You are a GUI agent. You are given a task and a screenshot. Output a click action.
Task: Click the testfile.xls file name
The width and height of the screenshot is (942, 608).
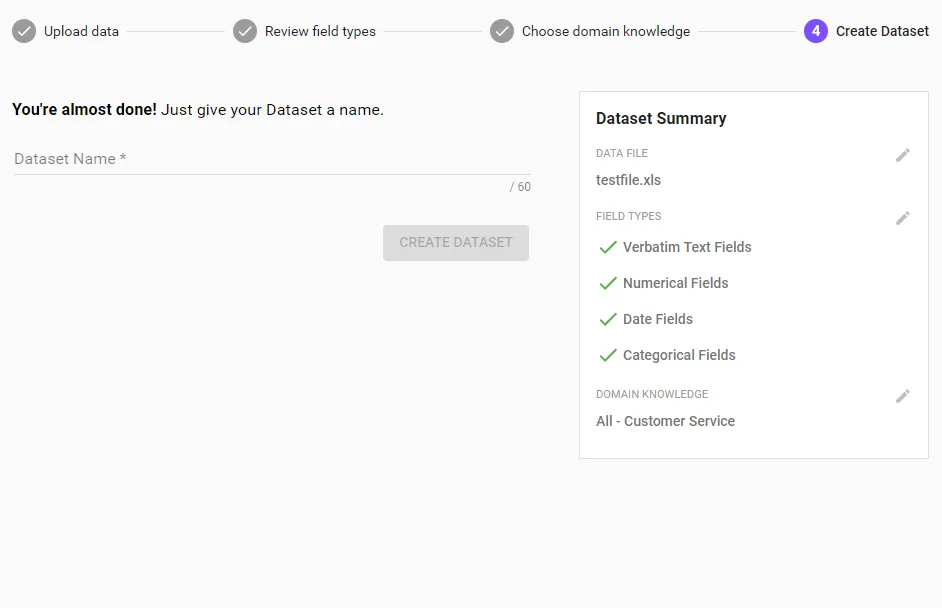628,180
